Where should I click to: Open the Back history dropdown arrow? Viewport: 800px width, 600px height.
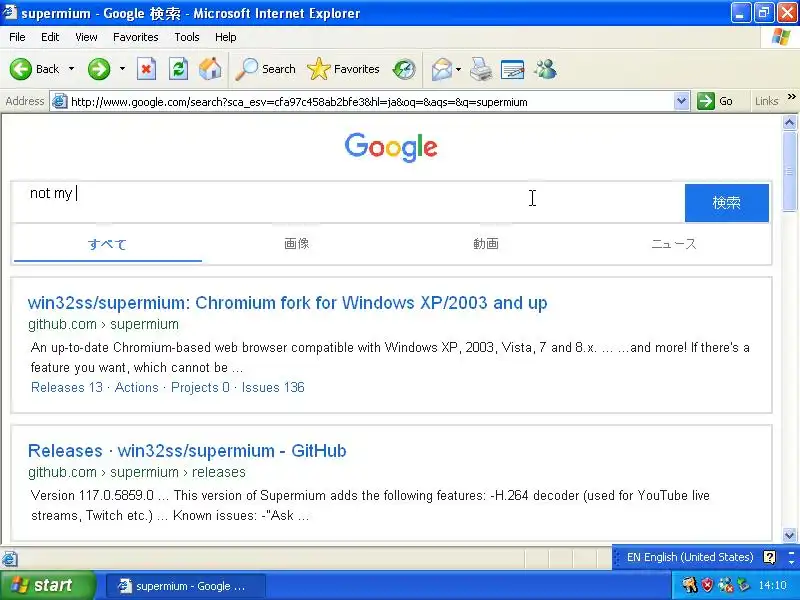(71, 69)
